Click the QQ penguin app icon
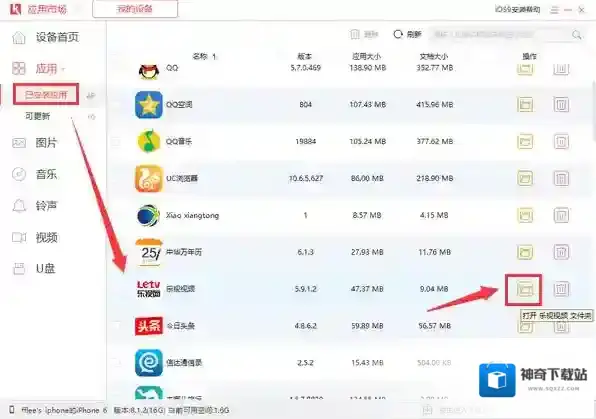 coord(149,71)
